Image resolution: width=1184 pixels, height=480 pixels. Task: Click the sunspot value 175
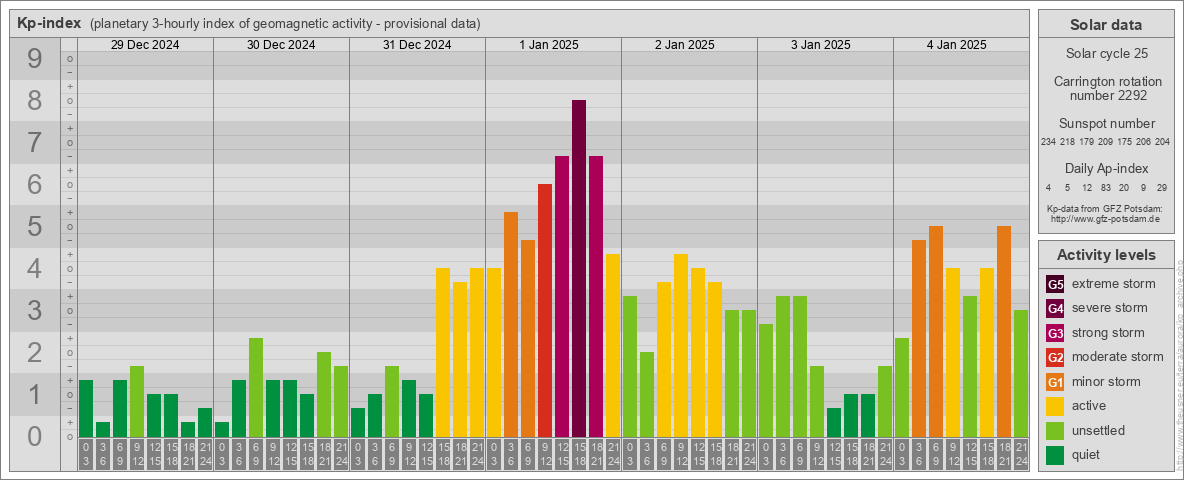pyautogui.click(x=1125, y=142)
